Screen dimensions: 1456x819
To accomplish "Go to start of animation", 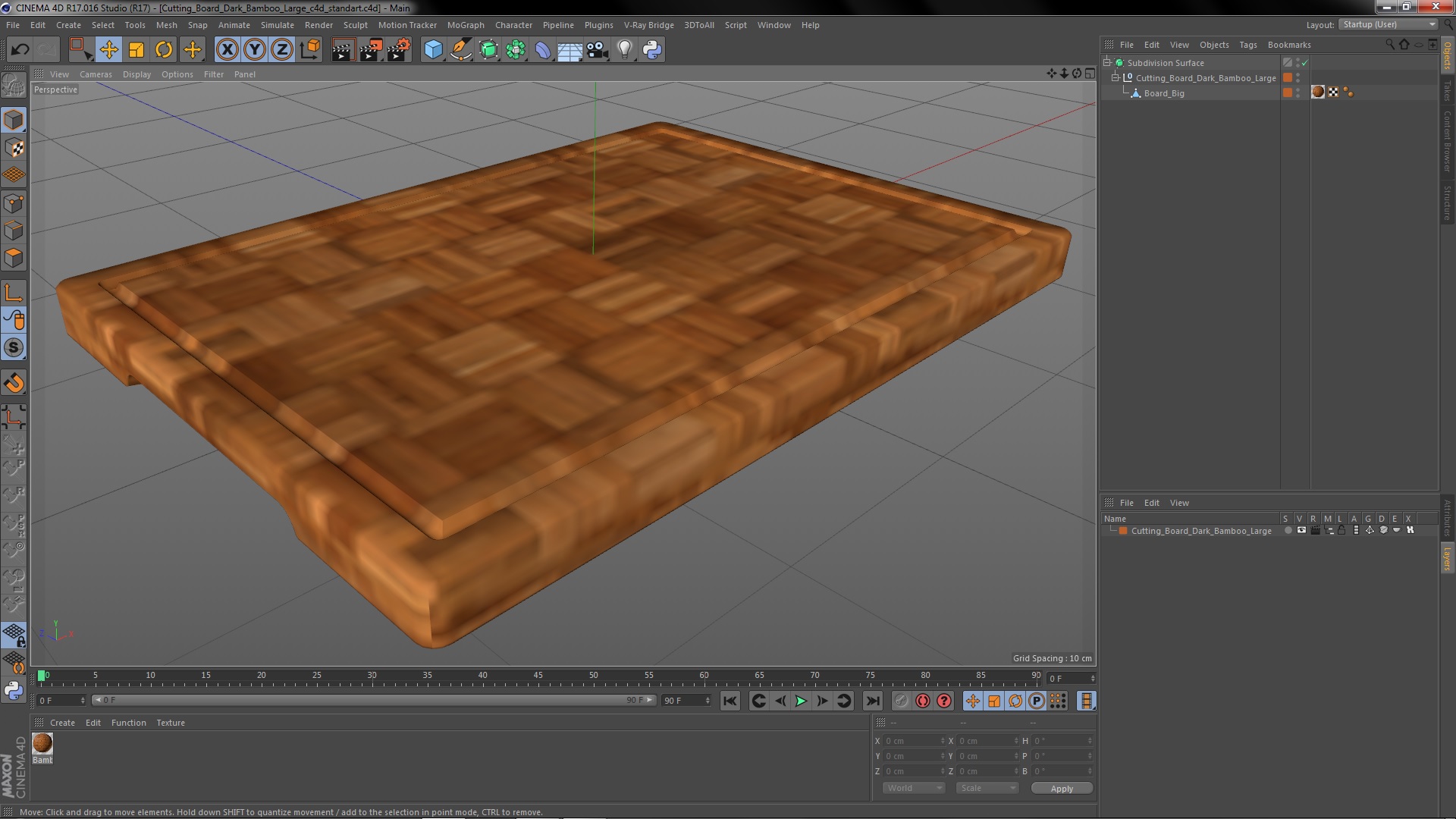I will (x=730, y=701).
